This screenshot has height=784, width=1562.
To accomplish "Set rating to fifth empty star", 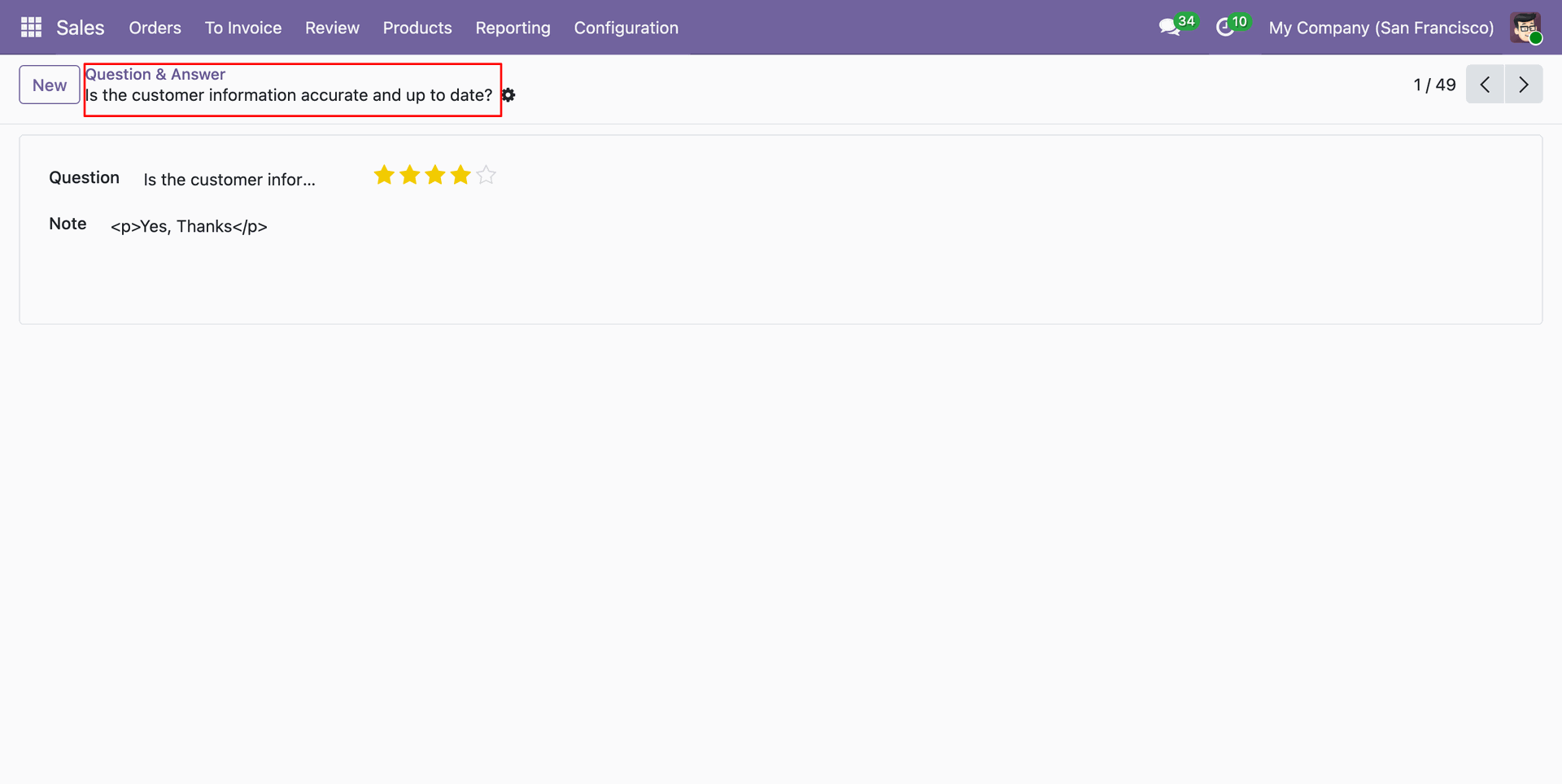I will tap(486, 175).
